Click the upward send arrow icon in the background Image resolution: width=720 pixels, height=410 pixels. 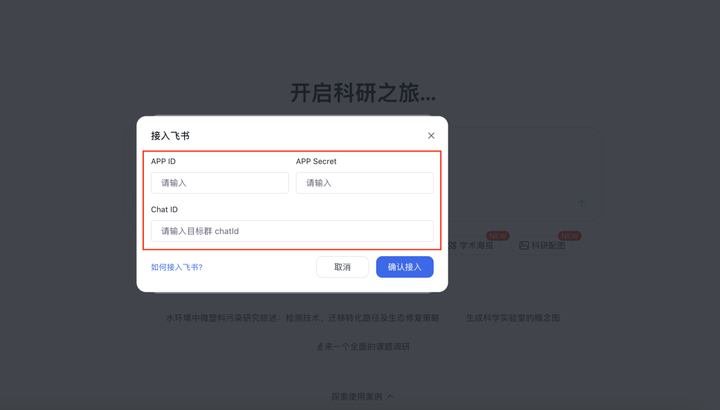(x=582, y=203)
